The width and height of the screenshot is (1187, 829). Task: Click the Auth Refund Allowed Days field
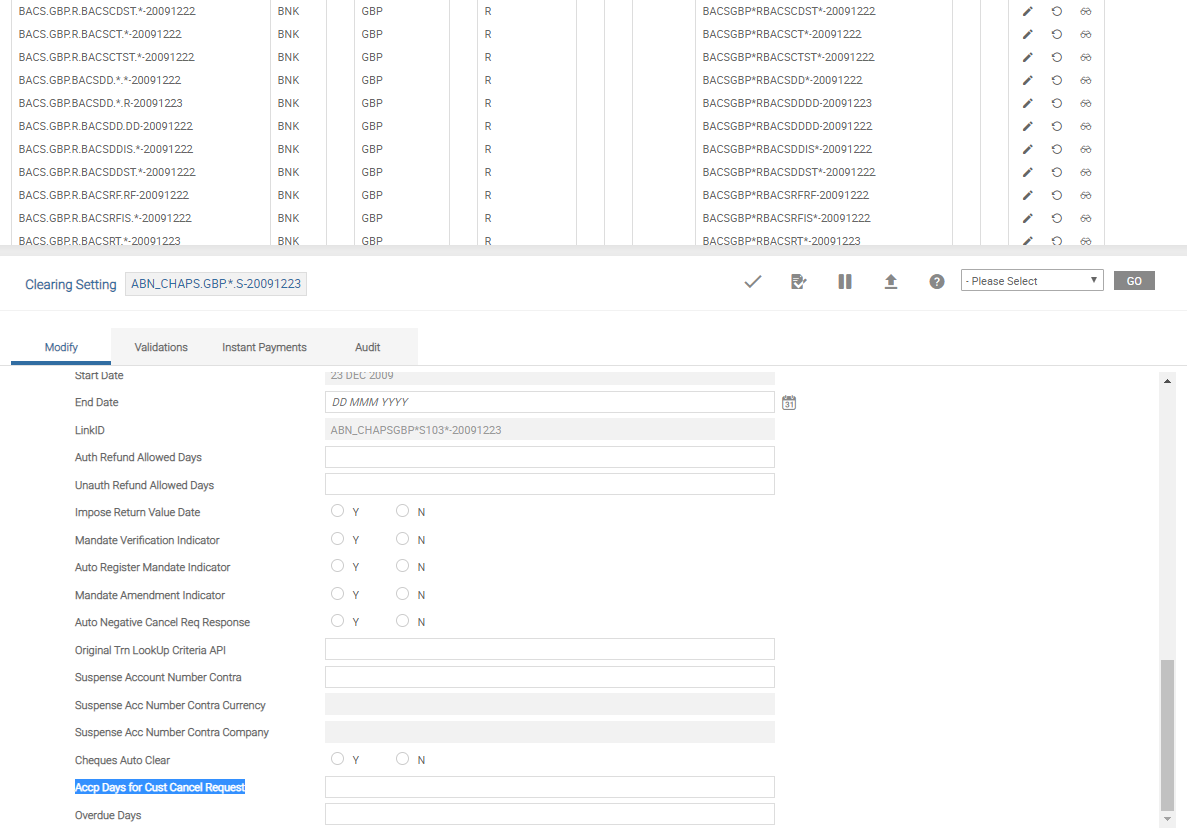pos(549,457)
